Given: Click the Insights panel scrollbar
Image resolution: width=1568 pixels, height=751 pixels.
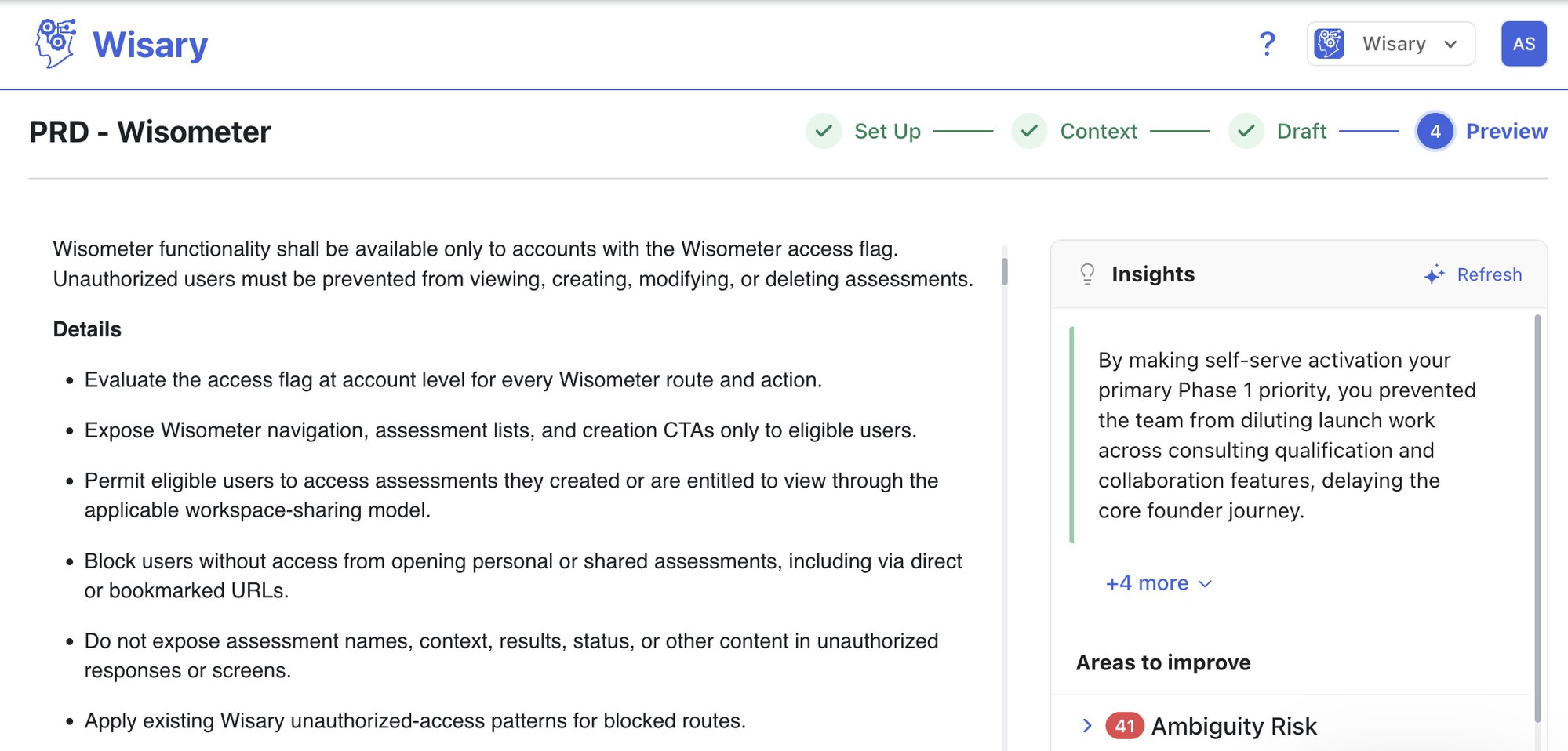Looking at the screenshot, I should pyautogui.click(x=1537, y=517).
